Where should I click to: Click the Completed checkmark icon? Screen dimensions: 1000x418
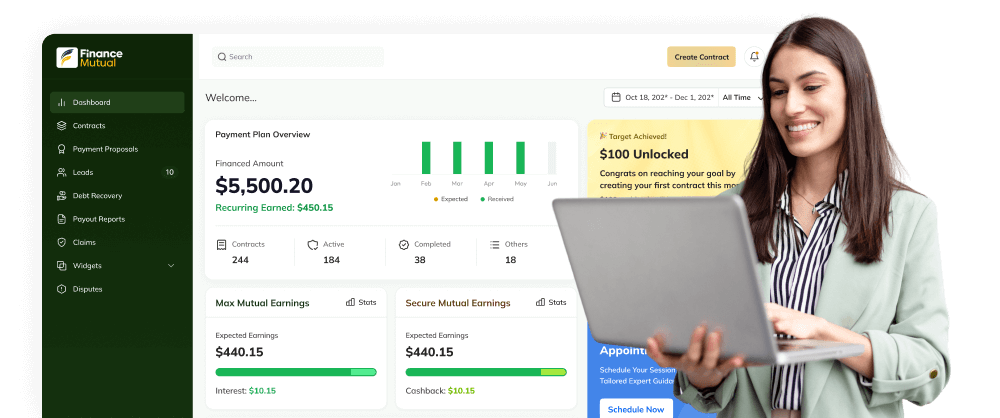(x=404, y=244)
